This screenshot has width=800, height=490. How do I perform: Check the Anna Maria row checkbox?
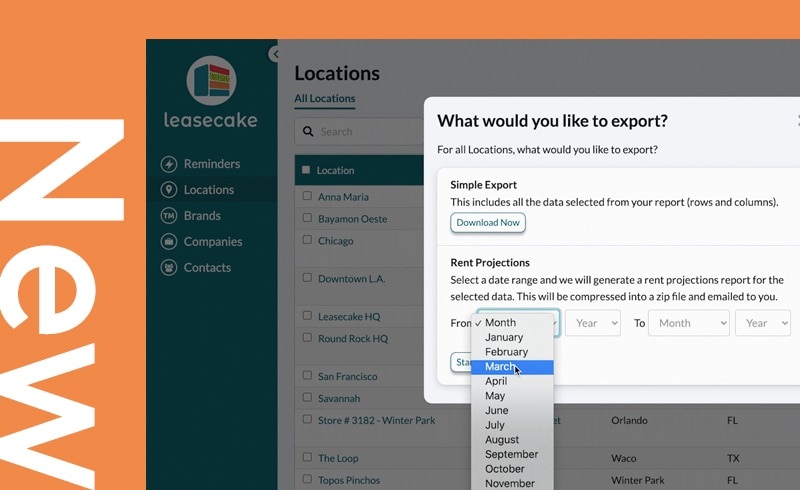tap(307, 195)
